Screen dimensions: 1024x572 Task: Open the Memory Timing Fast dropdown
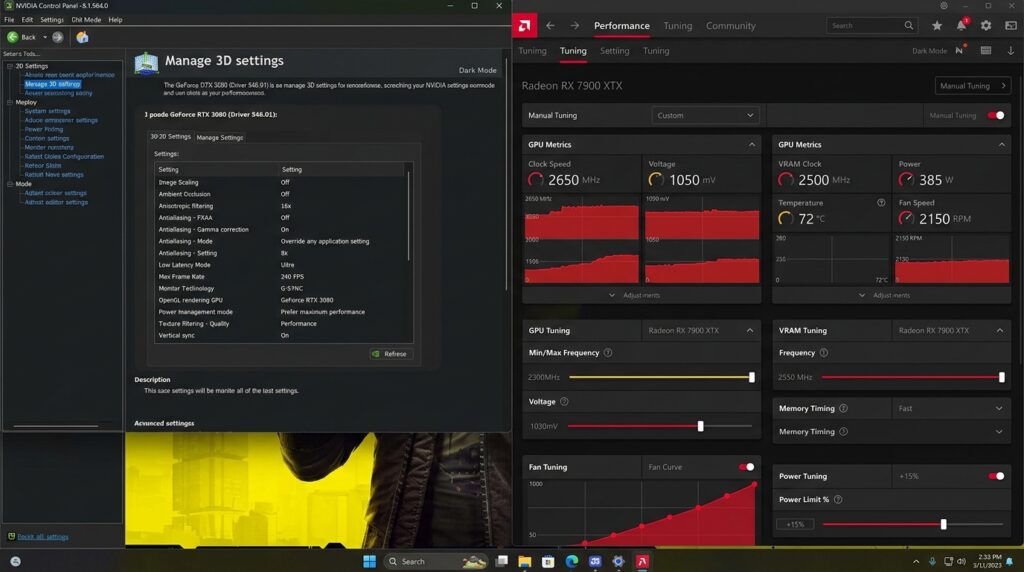[x=950, y=408]
